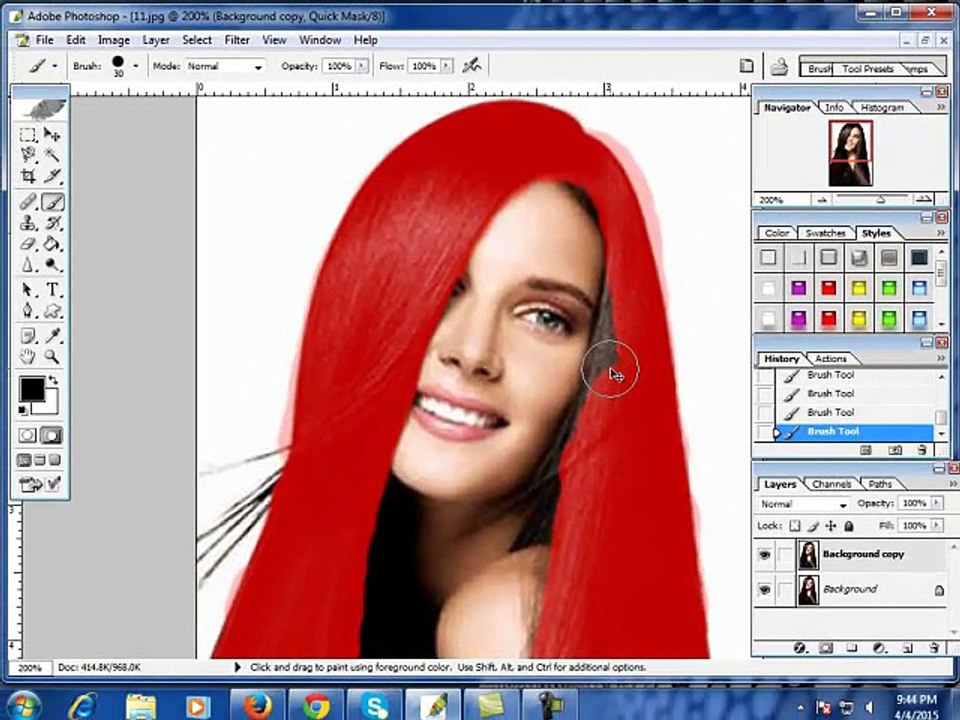The height and width of the screenshot is (720, 960).
Task: Click the black foreground color swatch
Action: point(32,389)
